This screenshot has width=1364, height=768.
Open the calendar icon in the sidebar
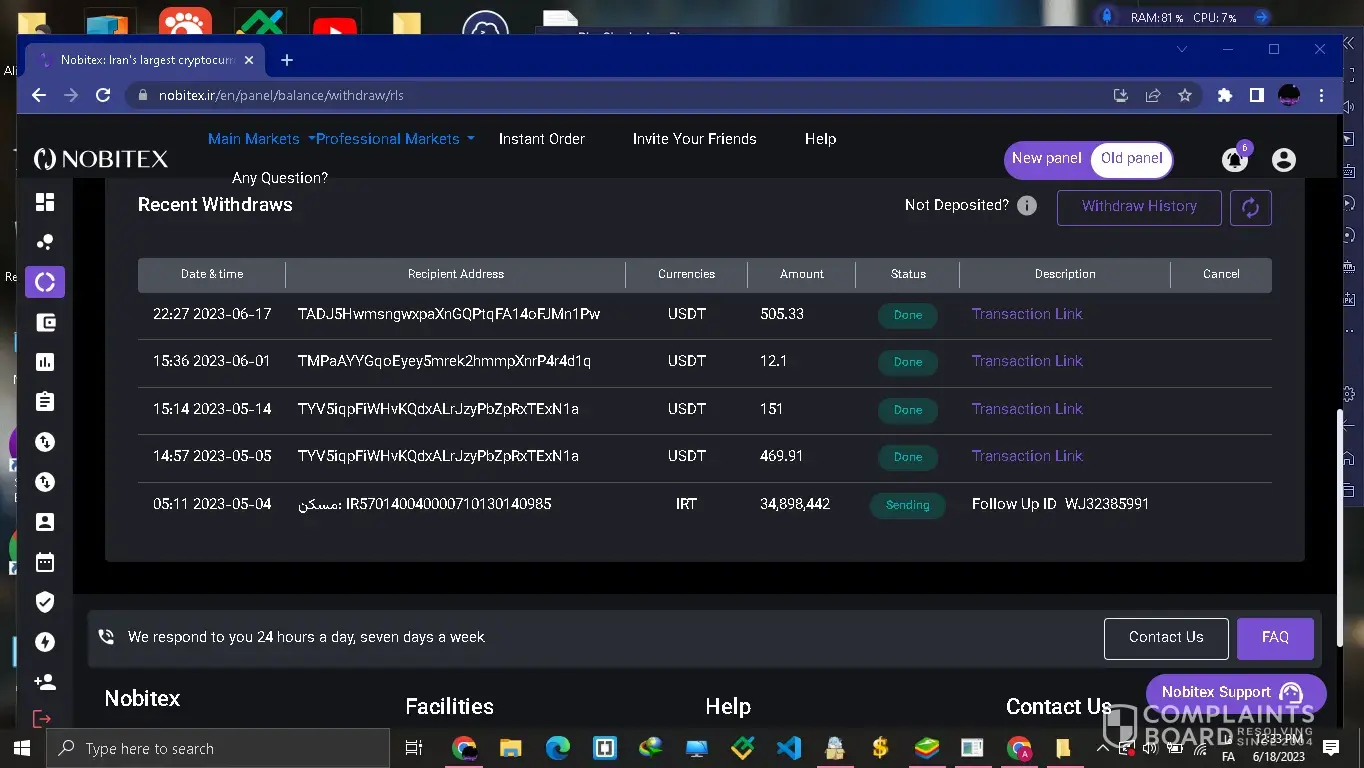(x=45, y=562)
